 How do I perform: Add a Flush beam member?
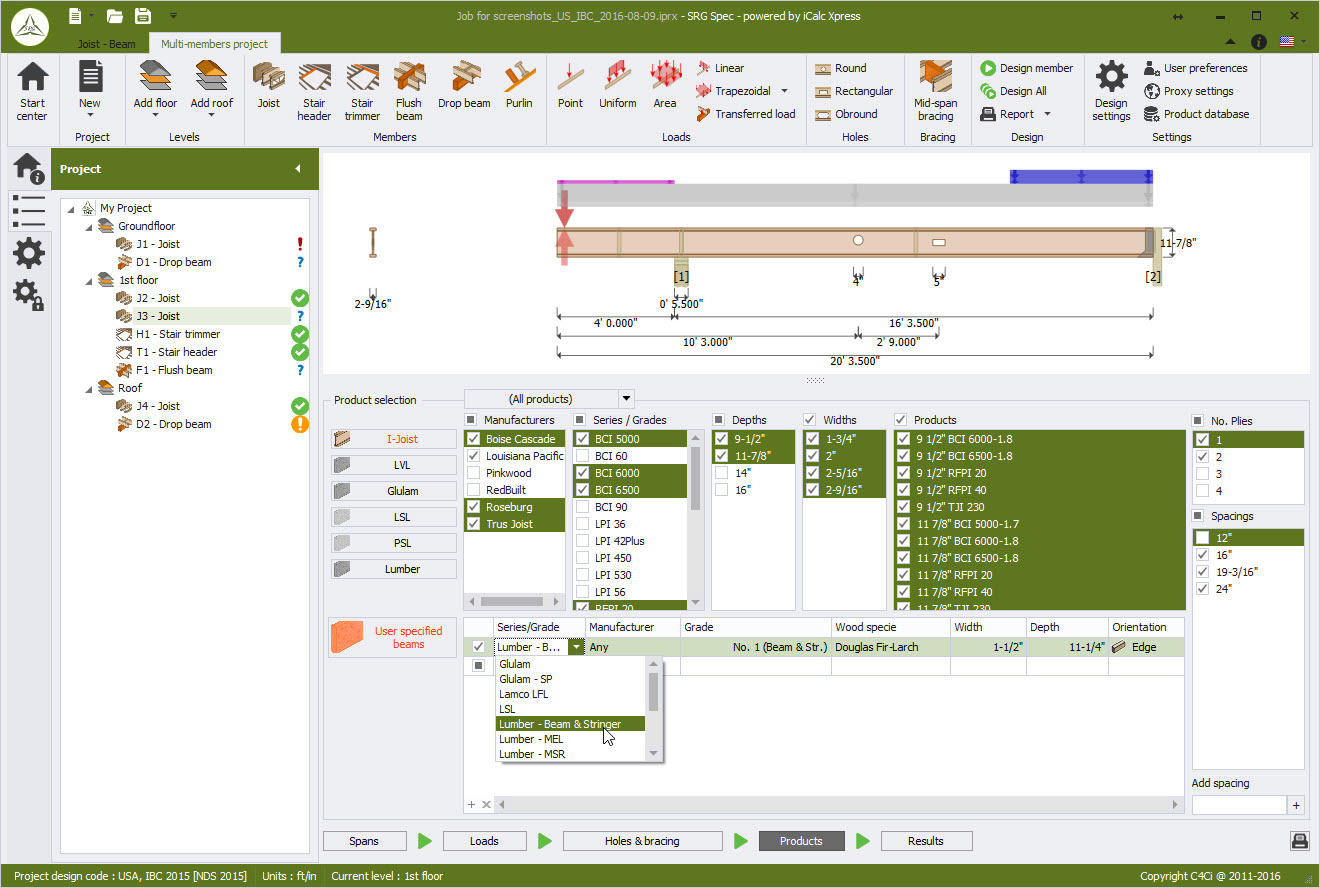click(x=409, y=91)
